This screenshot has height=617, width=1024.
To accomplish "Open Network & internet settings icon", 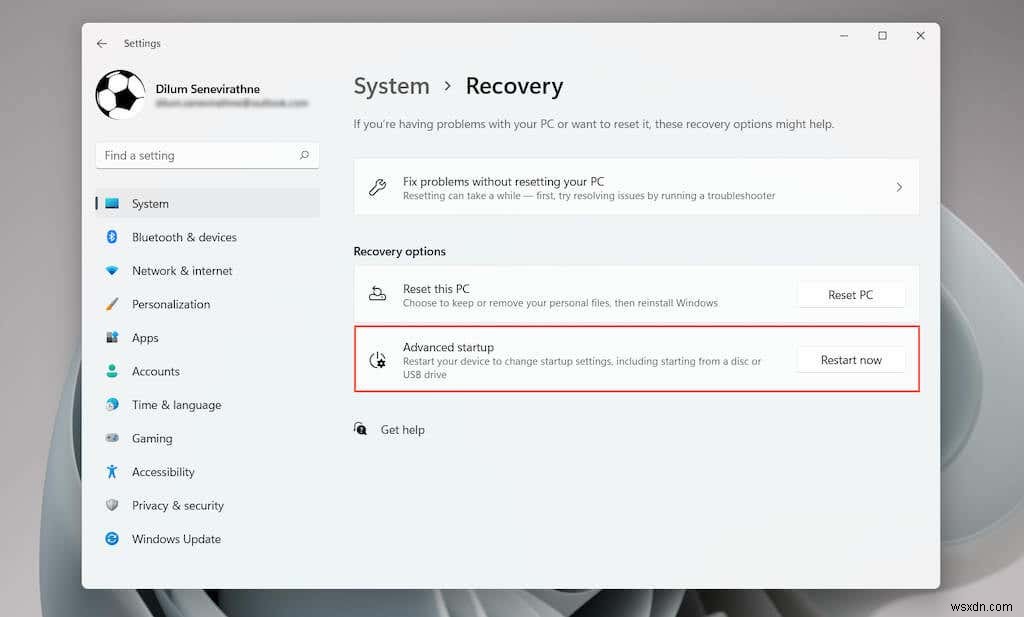I will coord(113,271).
